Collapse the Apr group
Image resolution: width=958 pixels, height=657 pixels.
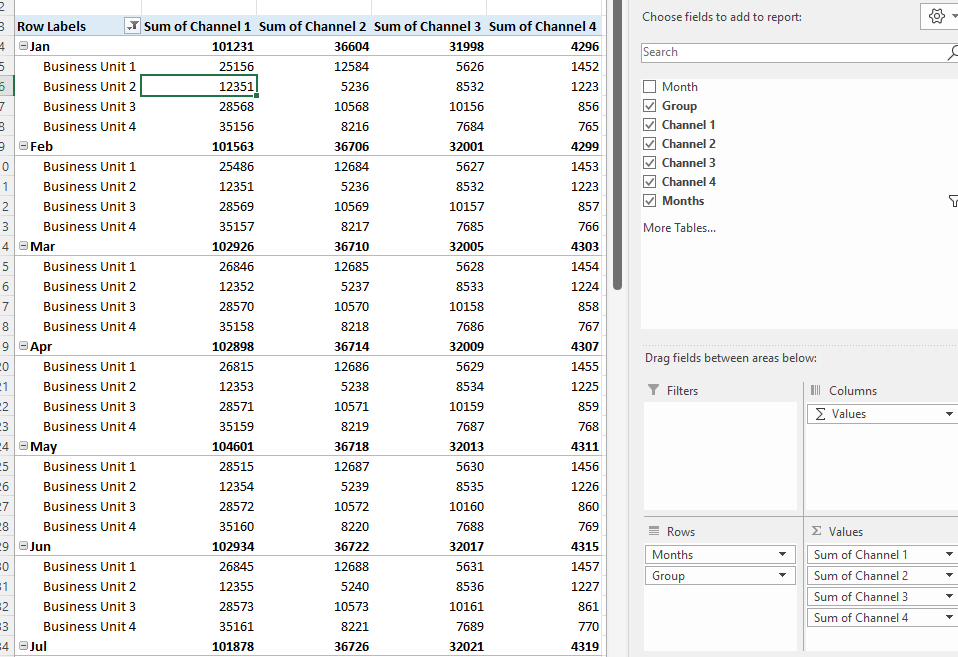(x=23, y=346)
